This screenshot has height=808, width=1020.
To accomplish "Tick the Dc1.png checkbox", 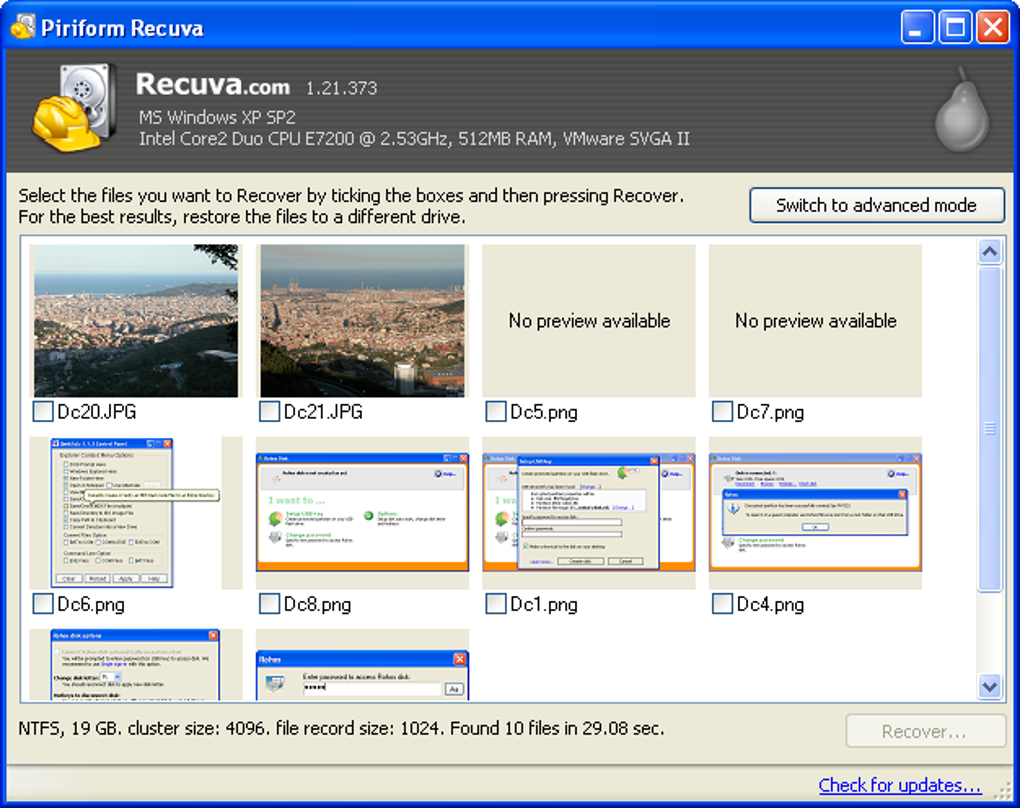I will click(496, 604).
